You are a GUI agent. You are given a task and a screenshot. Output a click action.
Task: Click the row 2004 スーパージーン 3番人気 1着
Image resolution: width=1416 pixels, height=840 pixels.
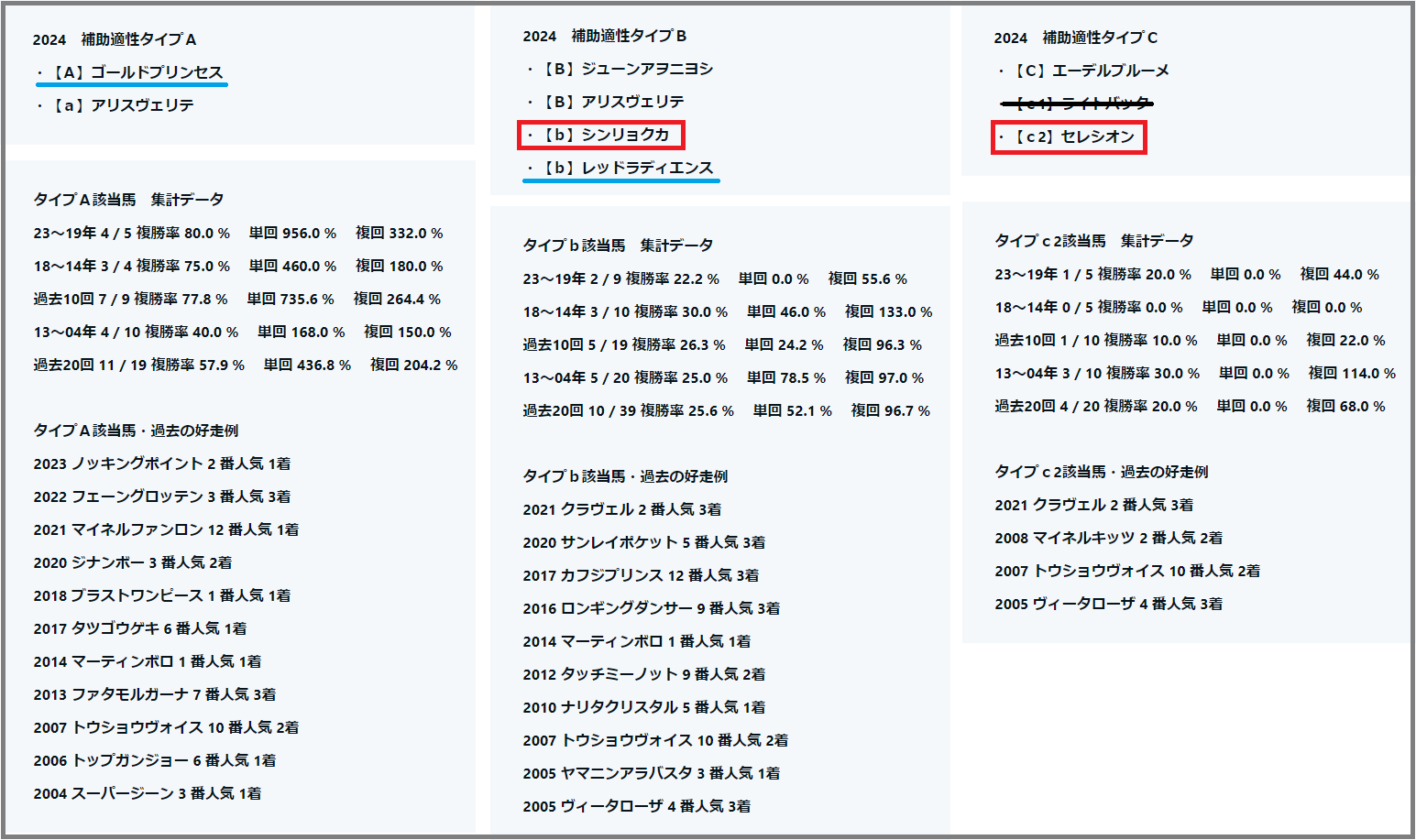click(x=148, y=794)
